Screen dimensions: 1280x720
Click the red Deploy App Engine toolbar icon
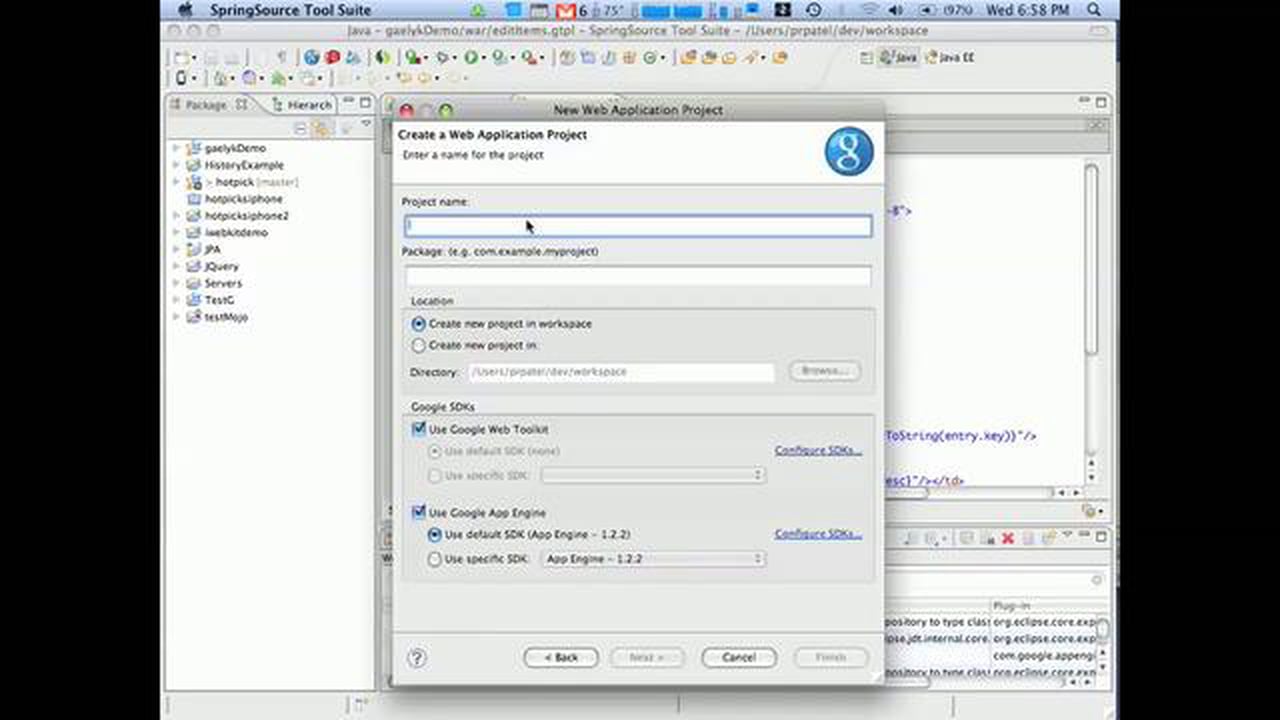[334, 57]
